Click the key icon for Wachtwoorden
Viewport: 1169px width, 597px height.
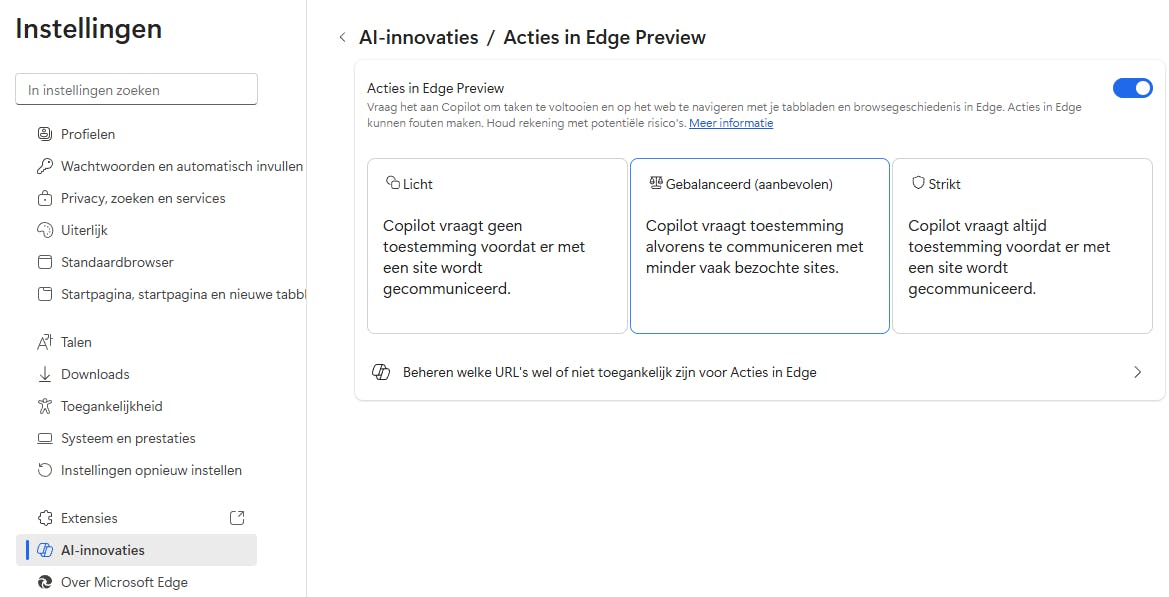[x=44, y=166]
